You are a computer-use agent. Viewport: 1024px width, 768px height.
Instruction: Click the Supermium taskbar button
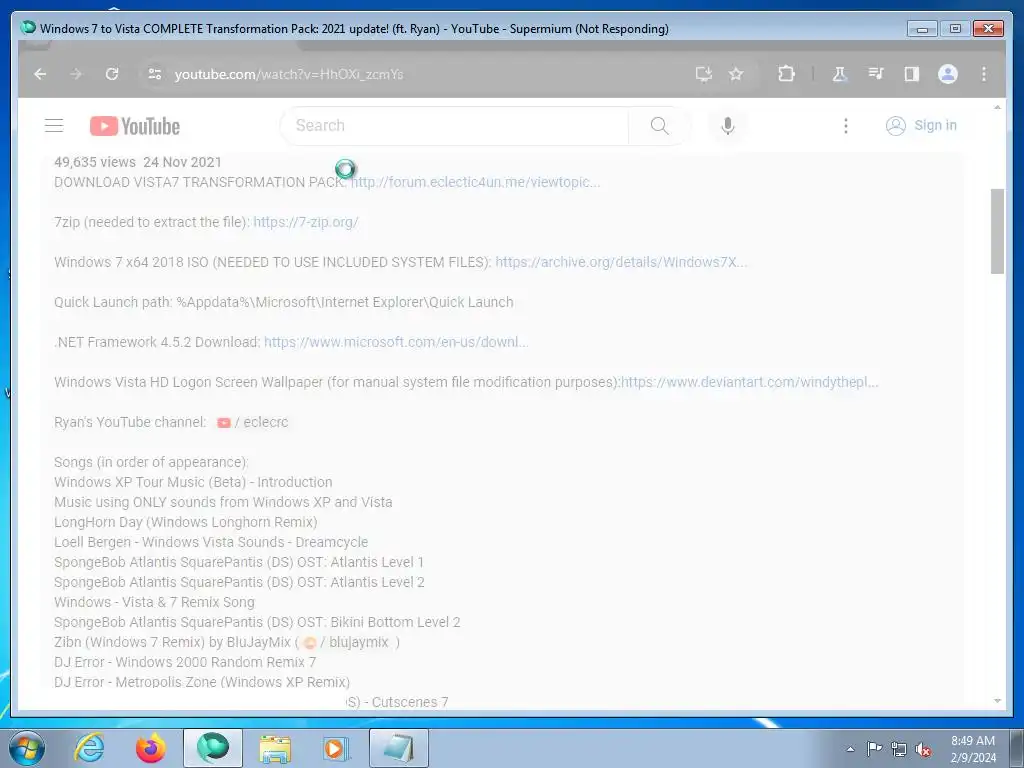coord(213,748)
